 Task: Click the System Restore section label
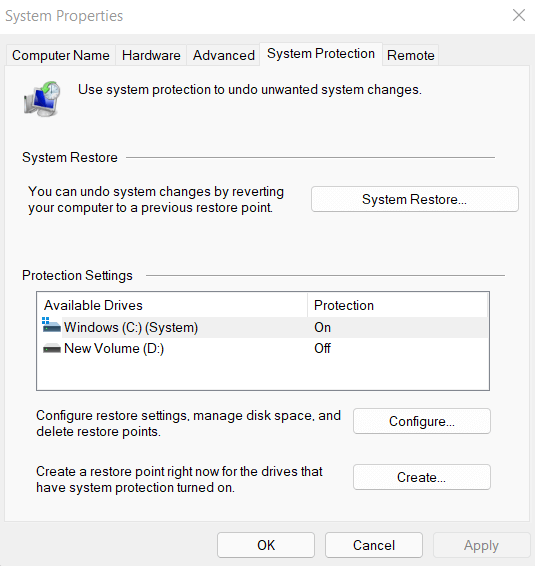(70, 157)
